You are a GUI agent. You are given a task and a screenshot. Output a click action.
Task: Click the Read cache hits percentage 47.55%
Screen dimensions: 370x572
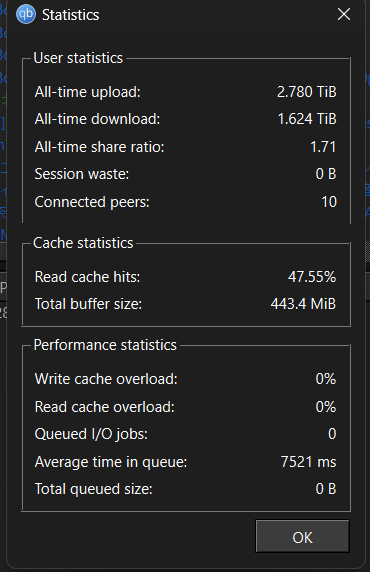tap(312, 277)
